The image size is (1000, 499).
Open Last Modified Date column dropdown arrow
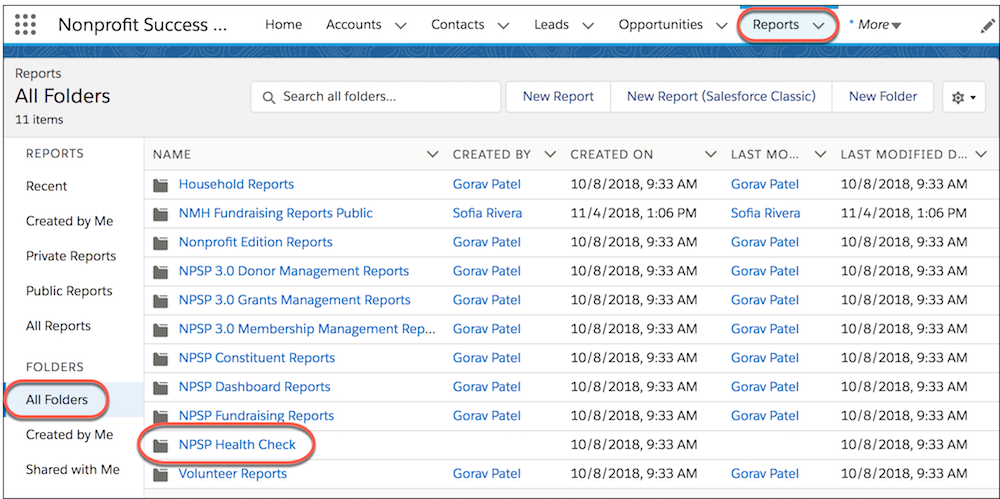982,154
